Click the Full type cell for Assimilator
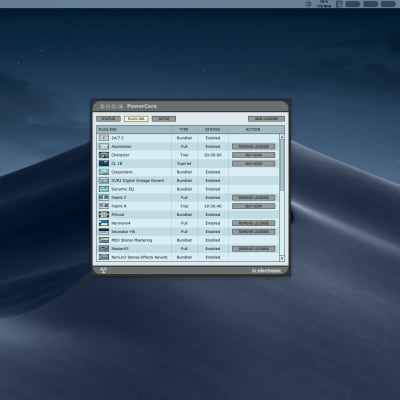 click(184, 146)
